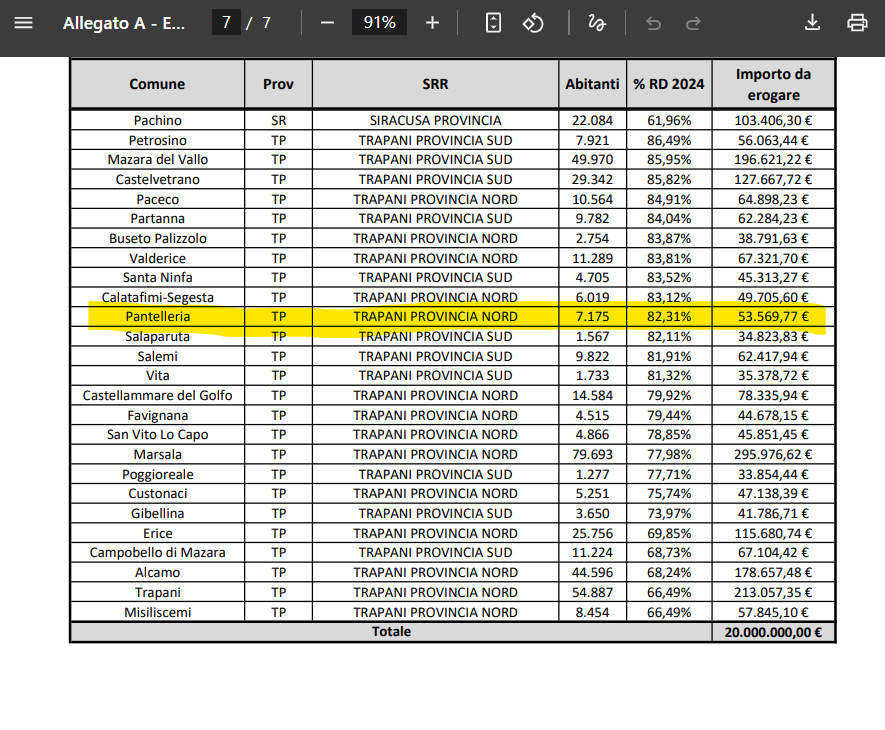Click the undo arrow in toolbar
This screenshot has height=730, width=885.
point(654,23)
